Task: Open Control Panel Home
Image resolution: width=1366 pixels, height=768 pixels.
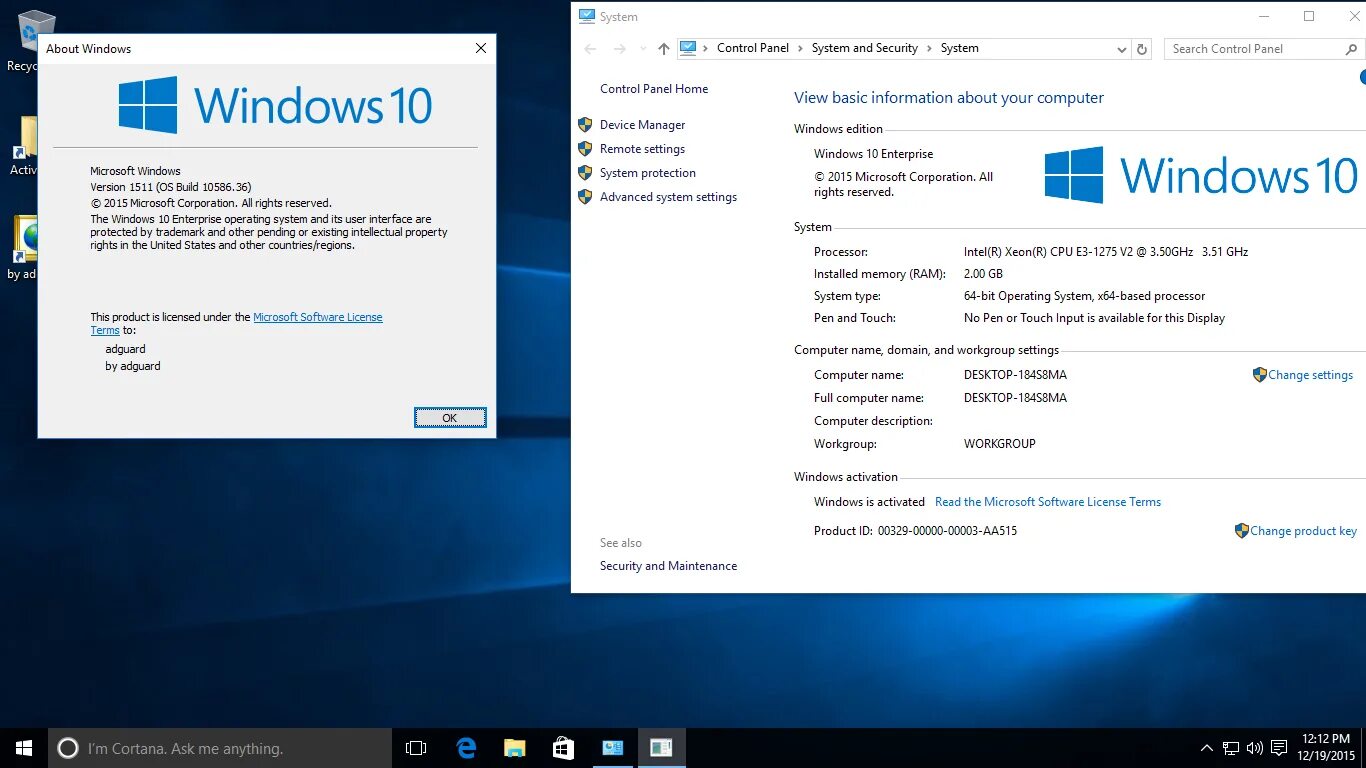Action: pos(654,89)
